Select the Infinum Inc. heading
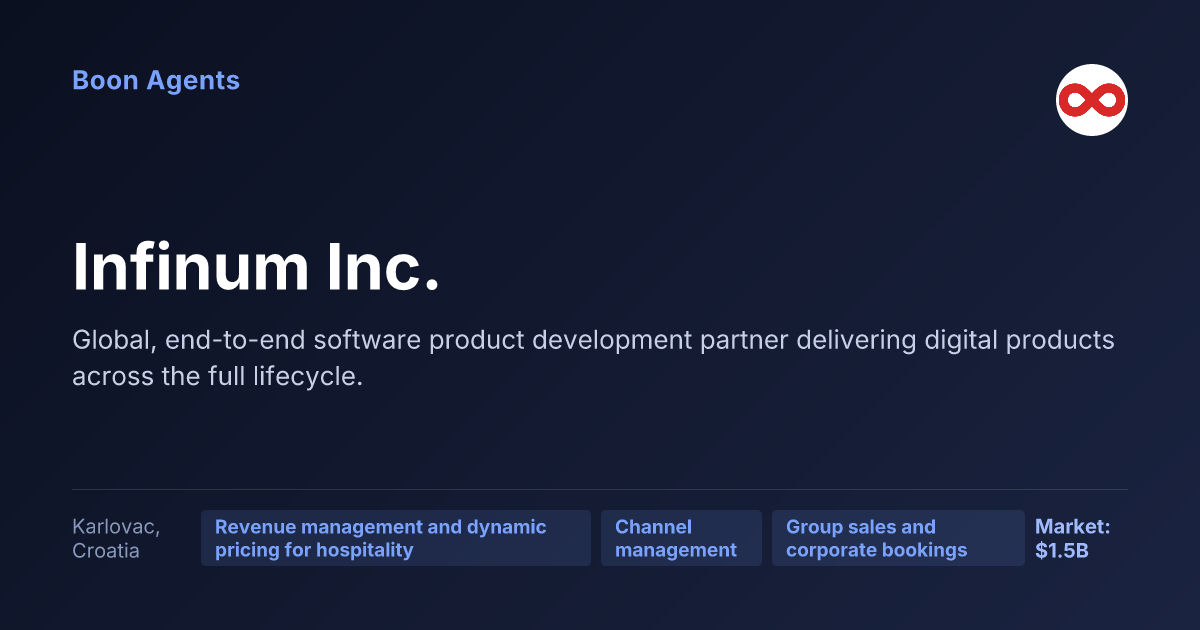 tap(256, 267)
